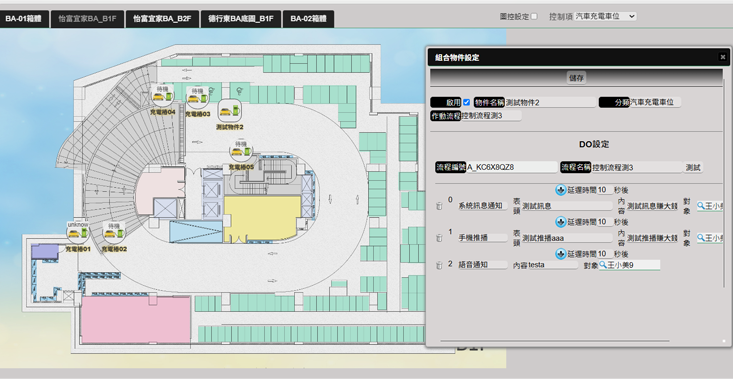Close the 組合物件設定 dialog
The image size is (733, 379).
[723, 57]
